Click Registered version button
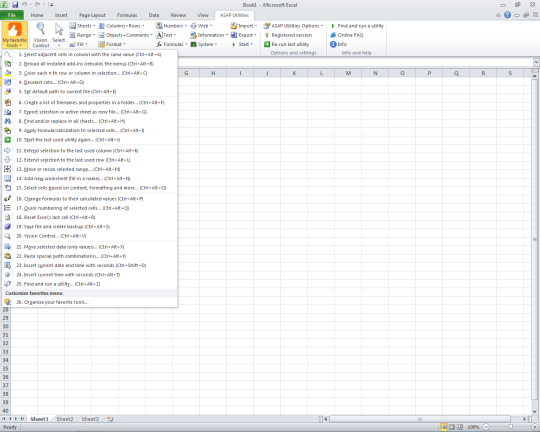540x432 pixels. (288, 35)
